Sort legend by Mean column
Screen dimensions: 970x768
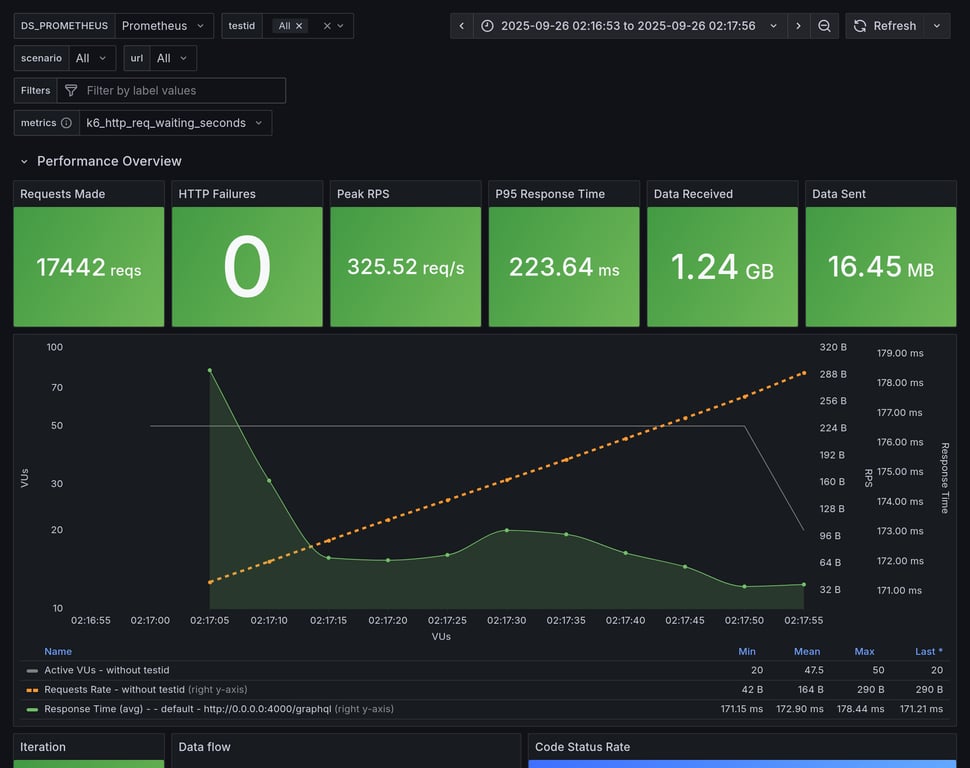point(806,651)
